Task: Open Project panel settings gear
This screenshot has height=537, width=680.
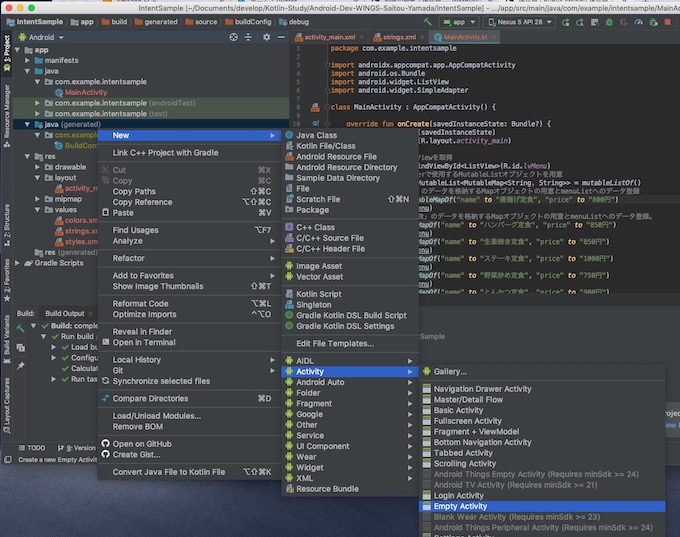Action: [266, 37]
